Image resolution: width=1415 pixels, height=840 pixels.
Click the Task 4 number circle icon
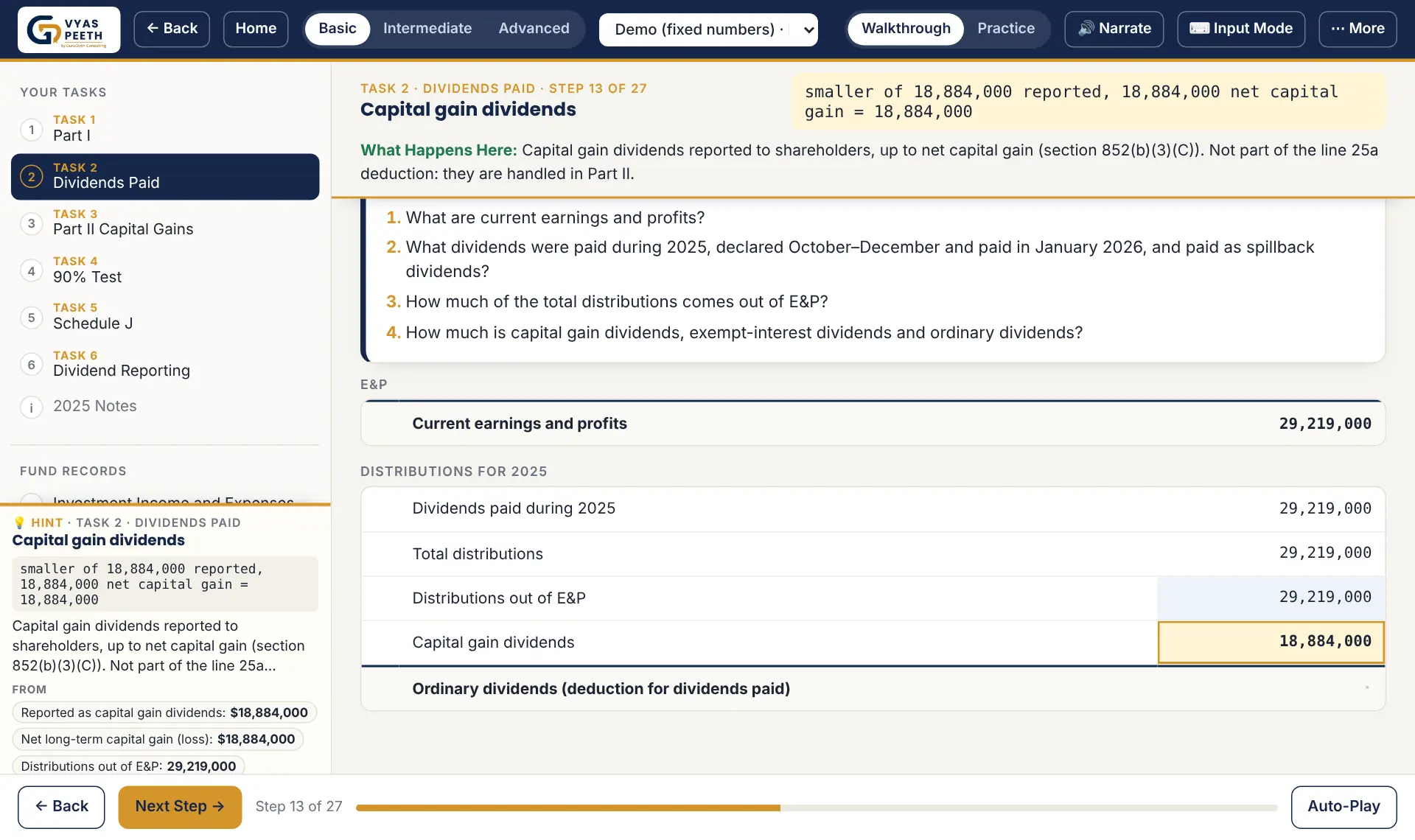pos(31,271)
